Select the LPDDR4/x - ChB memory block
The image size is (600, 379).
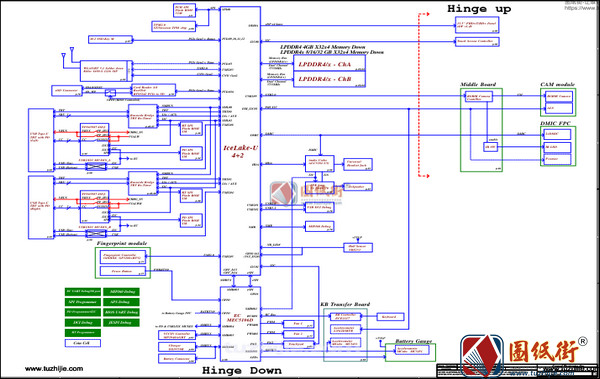point(329,79)
